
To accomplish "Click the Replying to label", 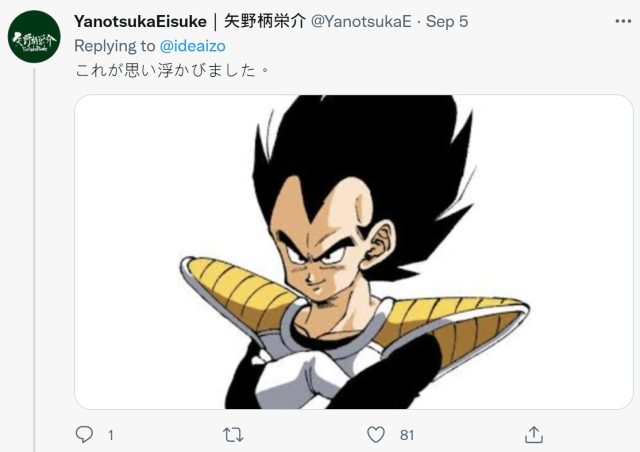I will [115, 46].
